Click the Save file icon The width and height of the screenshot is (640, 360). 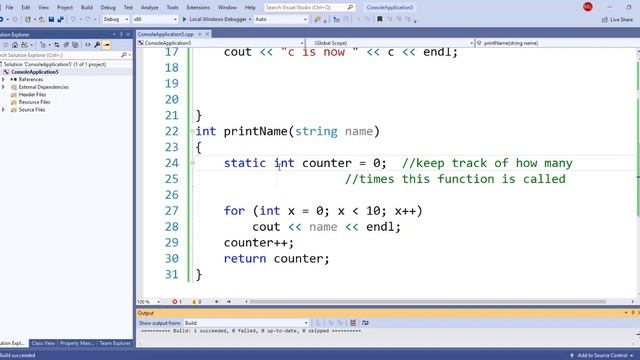click(51, 19)
